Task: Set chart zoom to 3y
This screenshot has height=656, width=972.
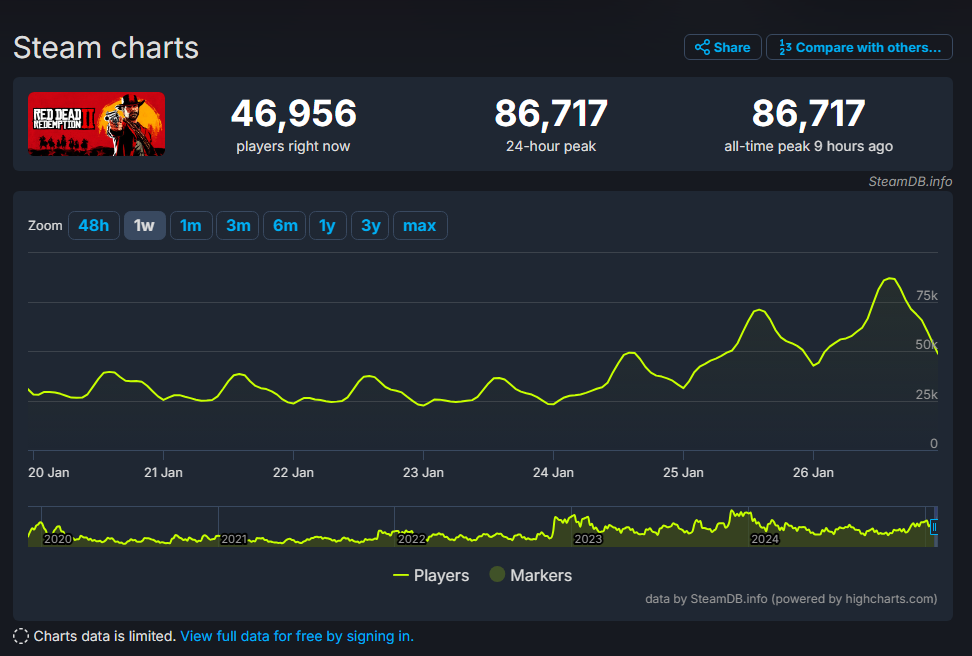Action: [370, 226]
